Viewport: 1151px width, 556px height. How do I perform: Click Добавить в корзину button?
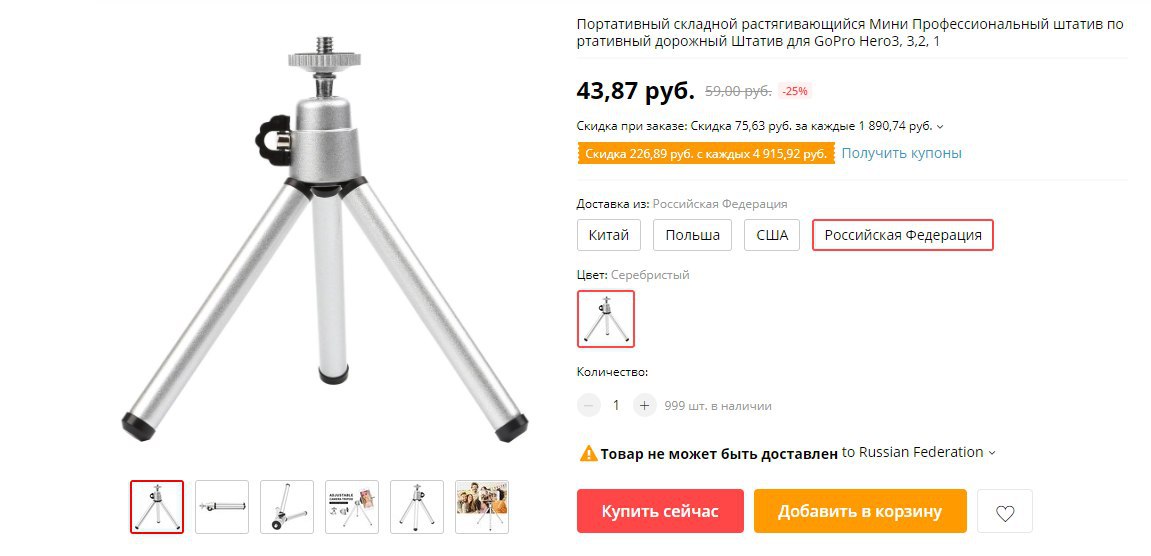860,511
